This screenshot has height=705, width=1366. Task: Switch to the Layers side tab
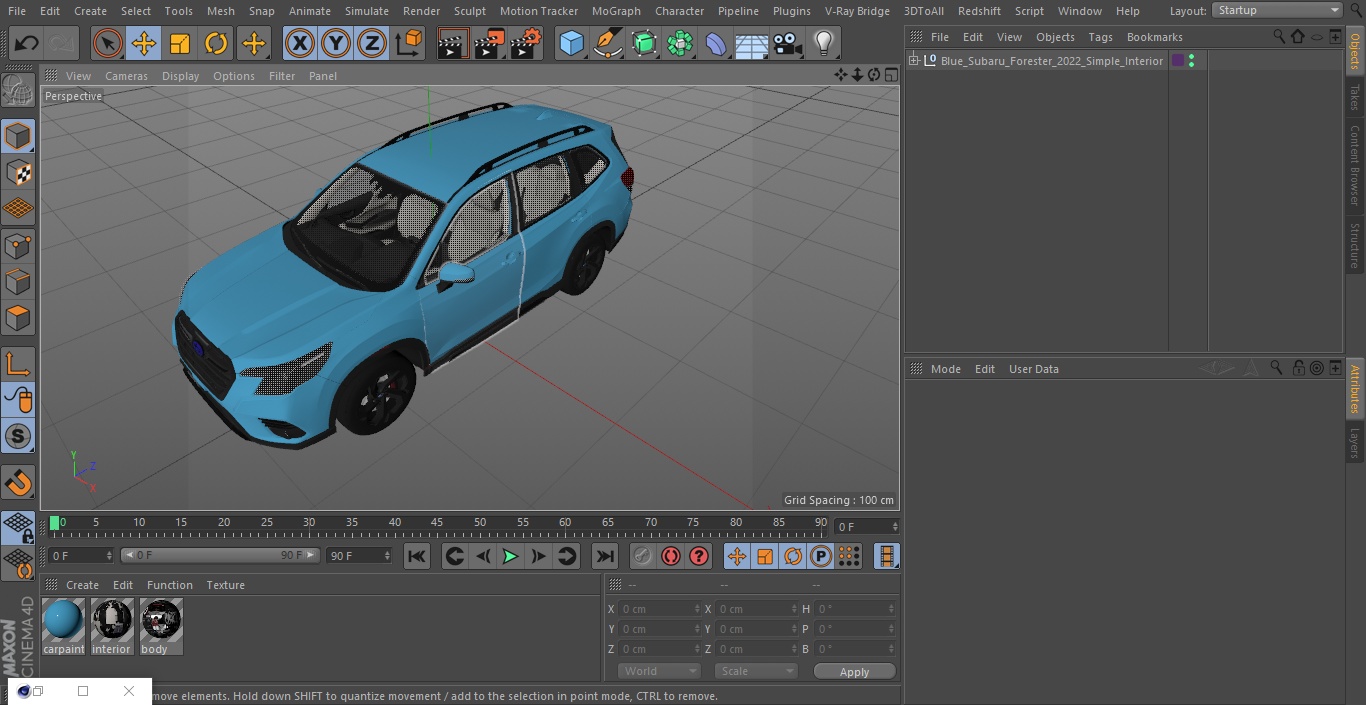point(1355,442)
